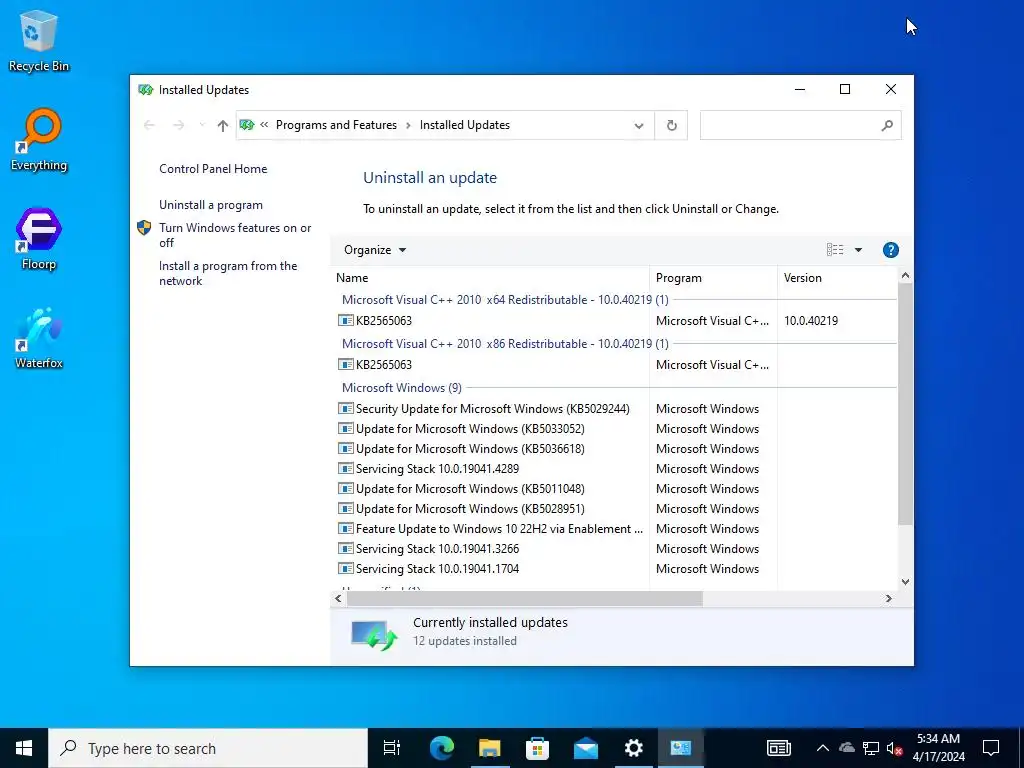Viewport: 1024px width, 768px height.
Task: Select Update for Microsoft Windows (KB5028951)
Action: pos(470,509)
